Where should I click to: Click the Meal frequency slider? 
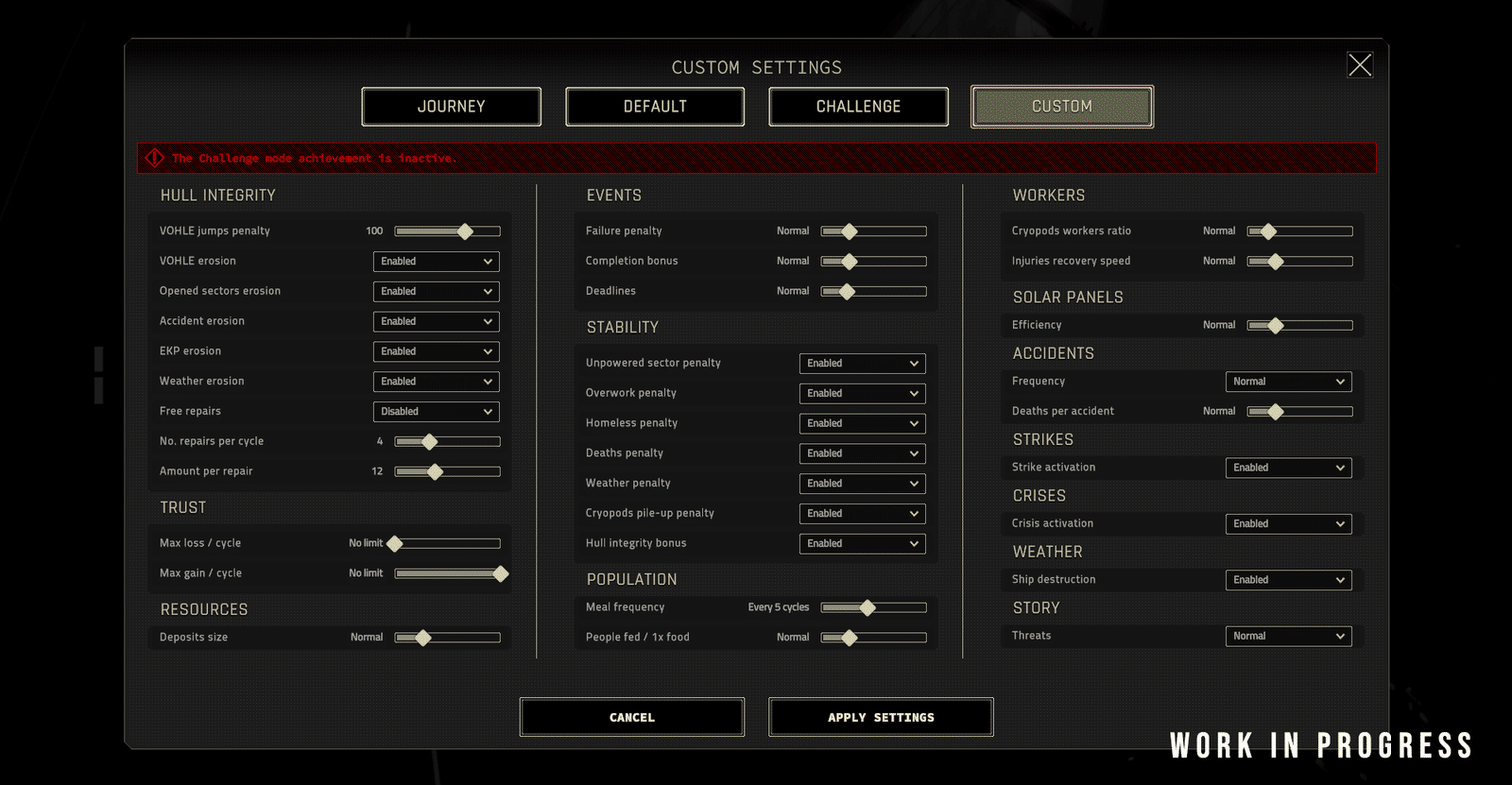point(874,607)
